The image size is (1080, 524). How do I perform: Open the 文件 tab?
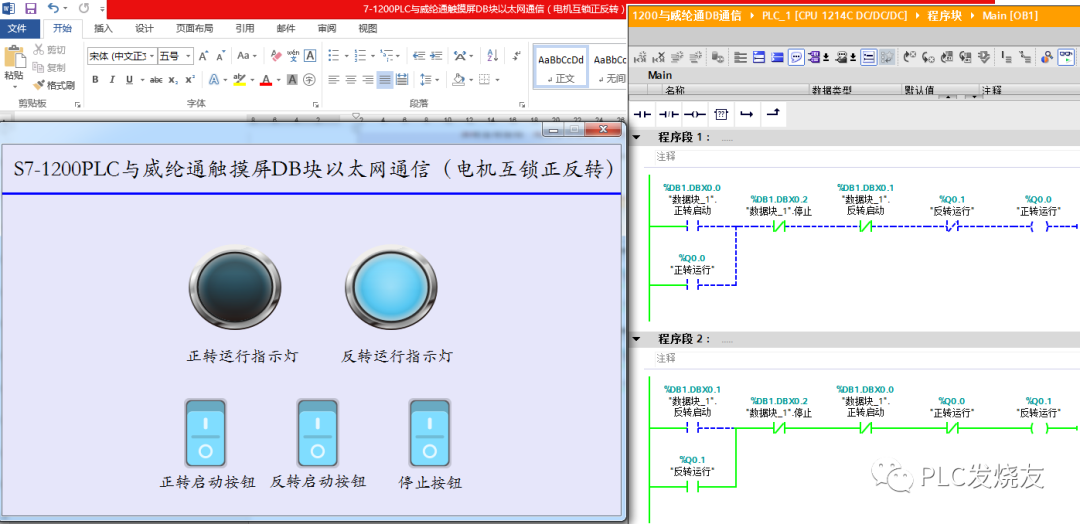click(x=17, y=28)
